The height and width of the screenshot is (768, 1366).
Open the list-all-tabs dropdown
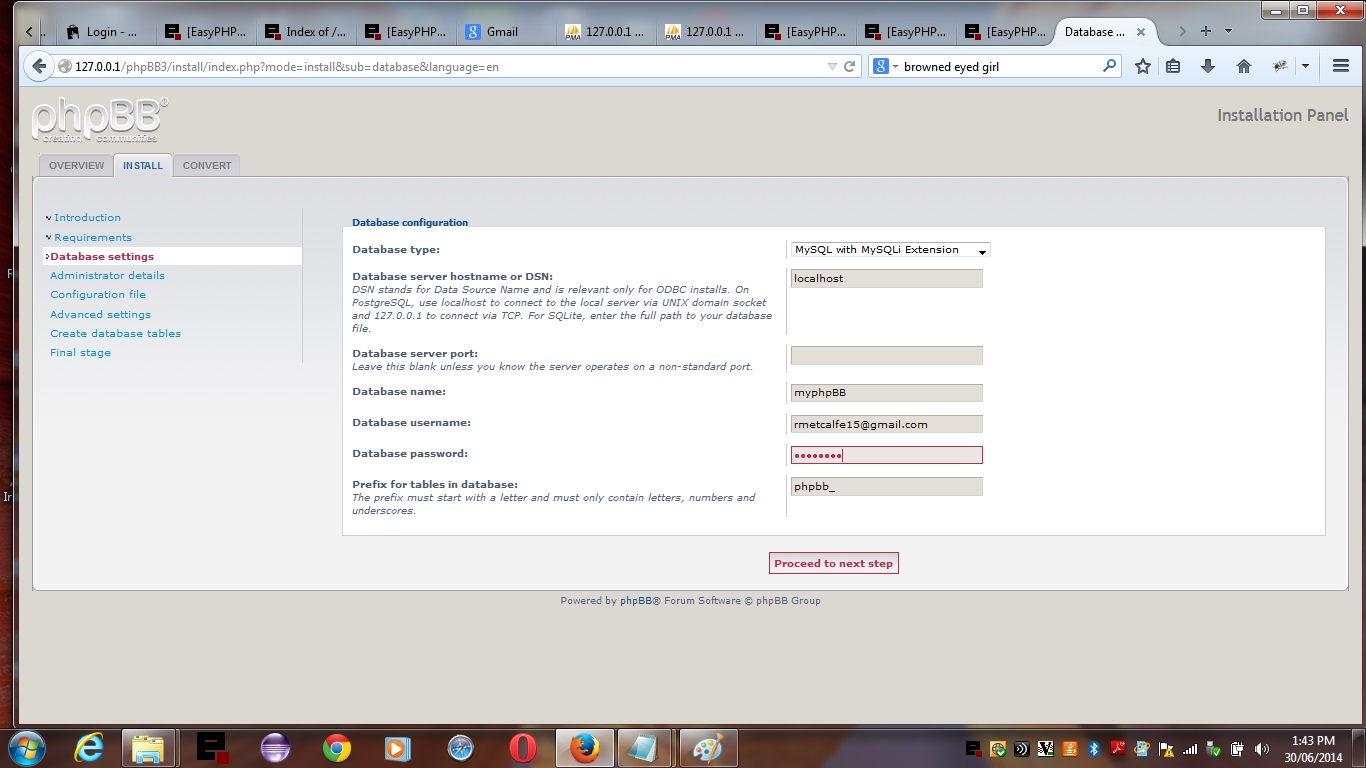pyautogui.click(x=1228, y=31)
